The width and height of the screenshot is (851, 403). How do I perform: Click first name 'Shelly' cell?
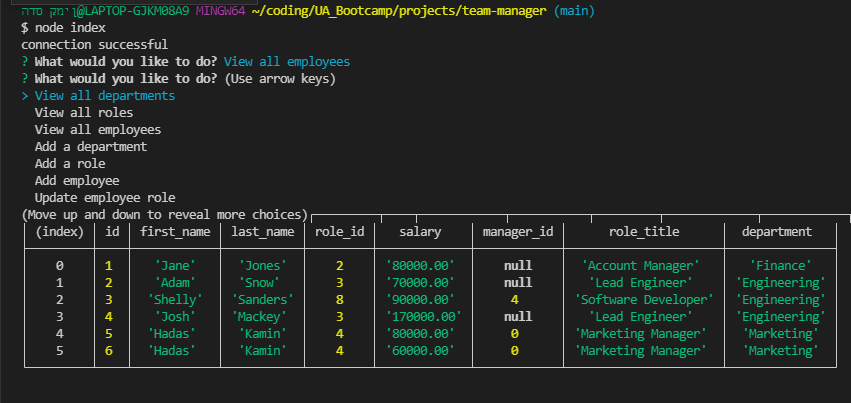(175, 299)
